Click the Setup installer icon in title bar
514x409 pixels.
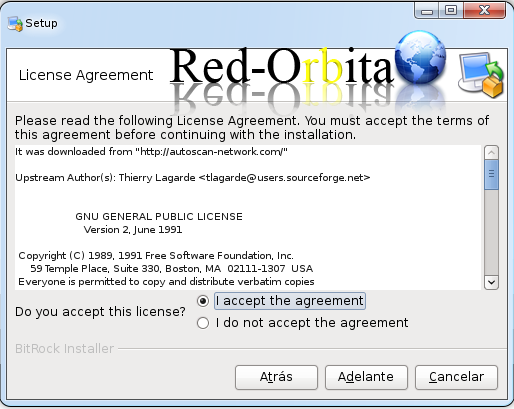coord(15,24)
